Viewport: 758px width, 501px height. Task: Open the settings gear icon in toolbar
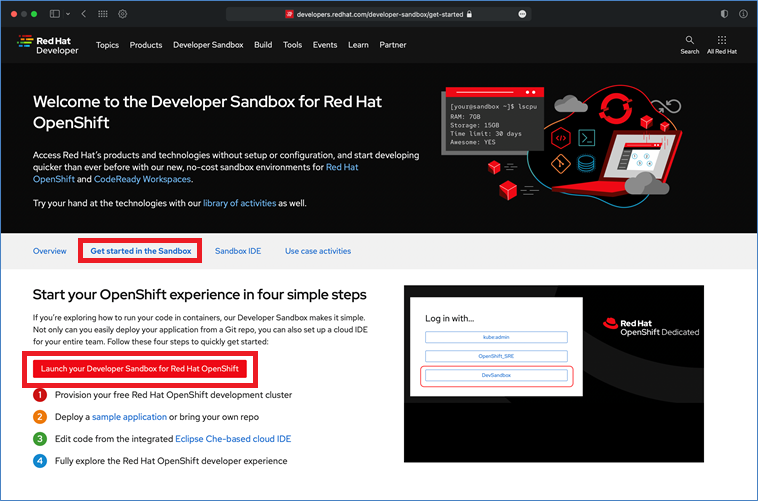tap(123, 14)
